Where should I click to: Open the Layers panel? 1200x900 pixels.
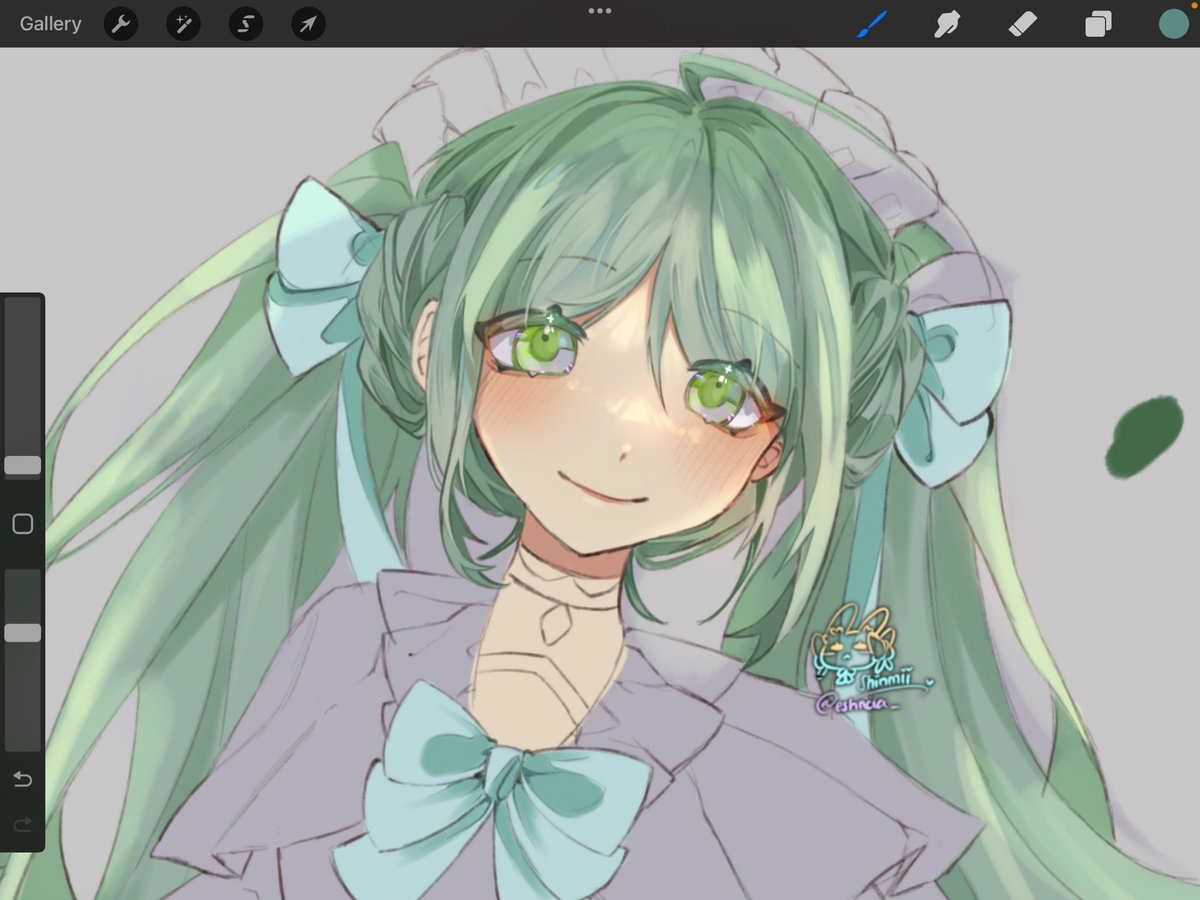(x=1098, y=24)
